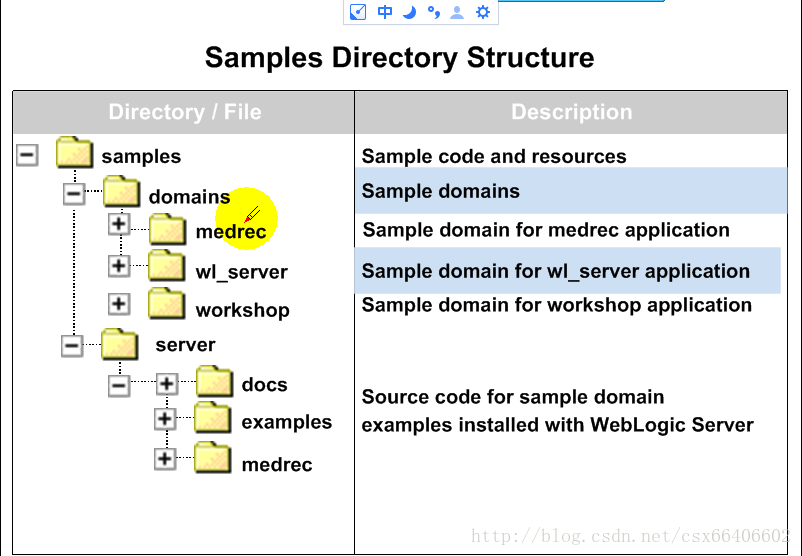802x556 pixels.
Task: Toggle the Chinese 中 input mode icon
Action: click(x=385, y=12)
